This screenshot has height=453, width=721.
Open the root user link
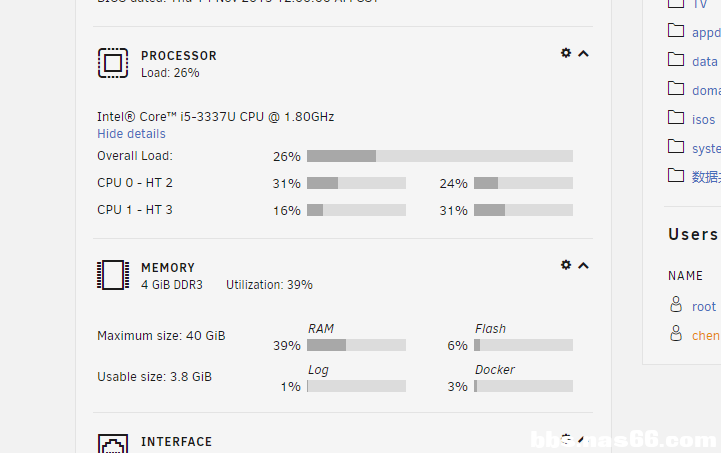704,307
